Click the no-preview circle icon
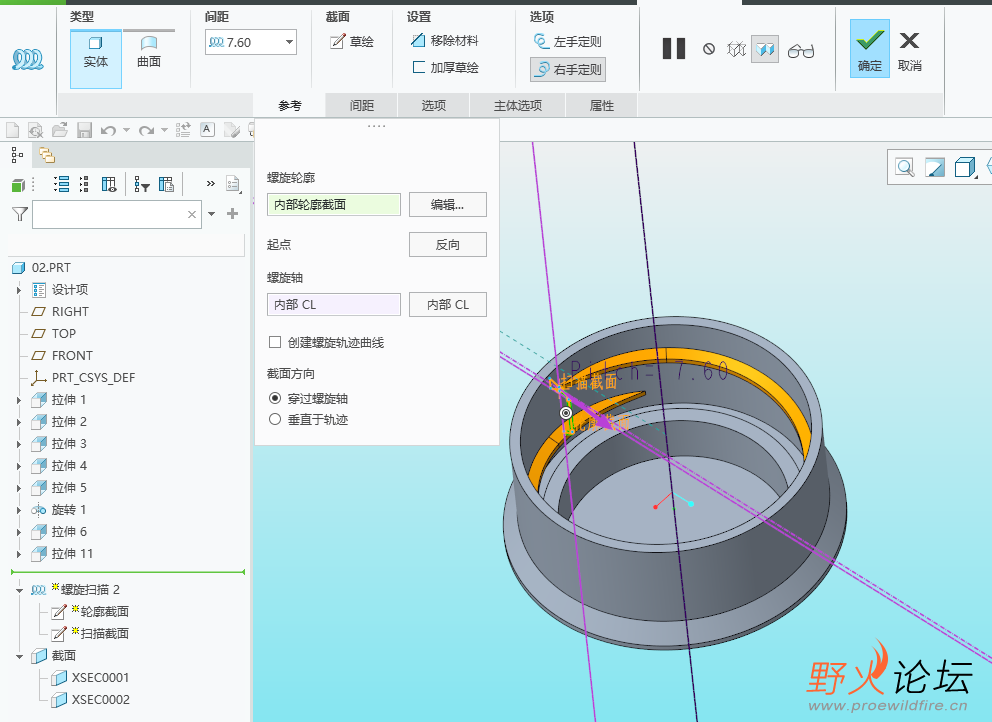Viewport: 992px width, 722px height. (x=709, y=49)
